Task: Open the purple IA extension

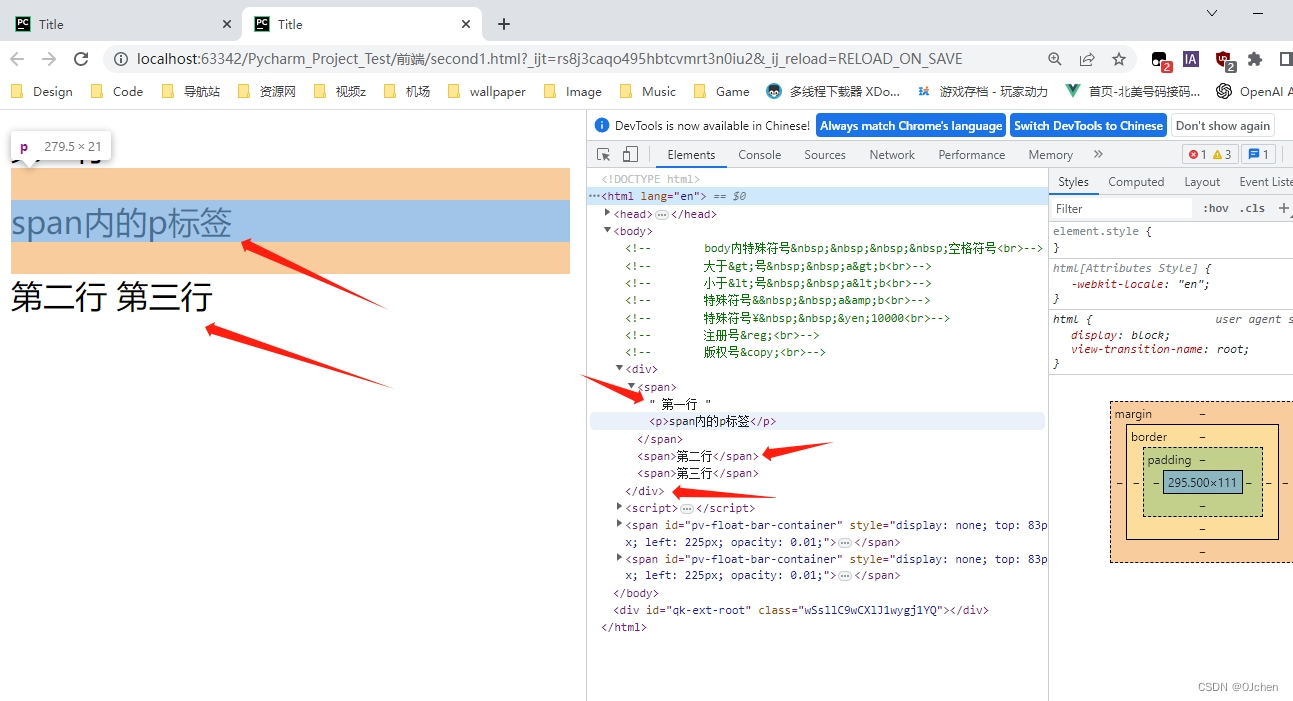Action: (x=1191, y=59)
